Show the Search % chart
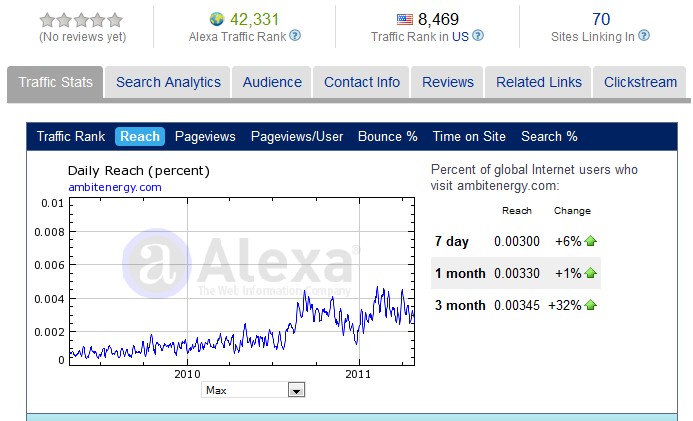The image size is (693, 421). point(549,137)
